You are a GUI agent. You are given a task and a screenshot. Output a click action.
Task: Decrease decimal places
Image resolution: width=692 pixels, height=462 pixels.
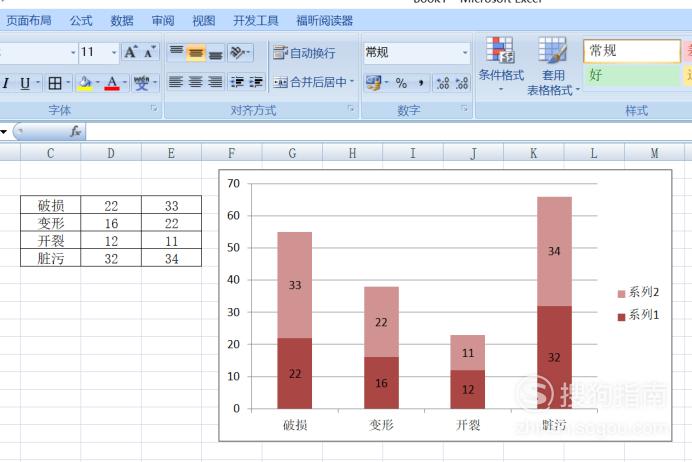coord(462,83)
